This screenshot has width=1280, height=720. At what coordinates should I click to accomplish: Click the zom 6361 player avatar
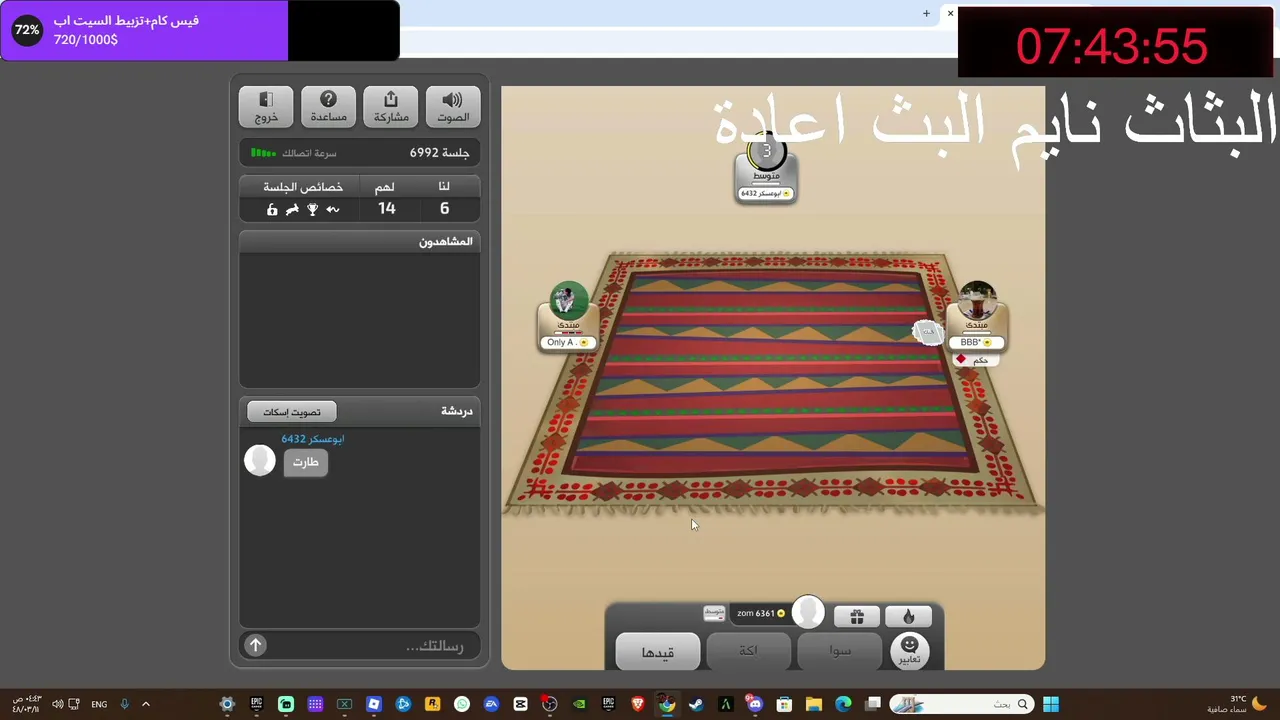(808, 612)
